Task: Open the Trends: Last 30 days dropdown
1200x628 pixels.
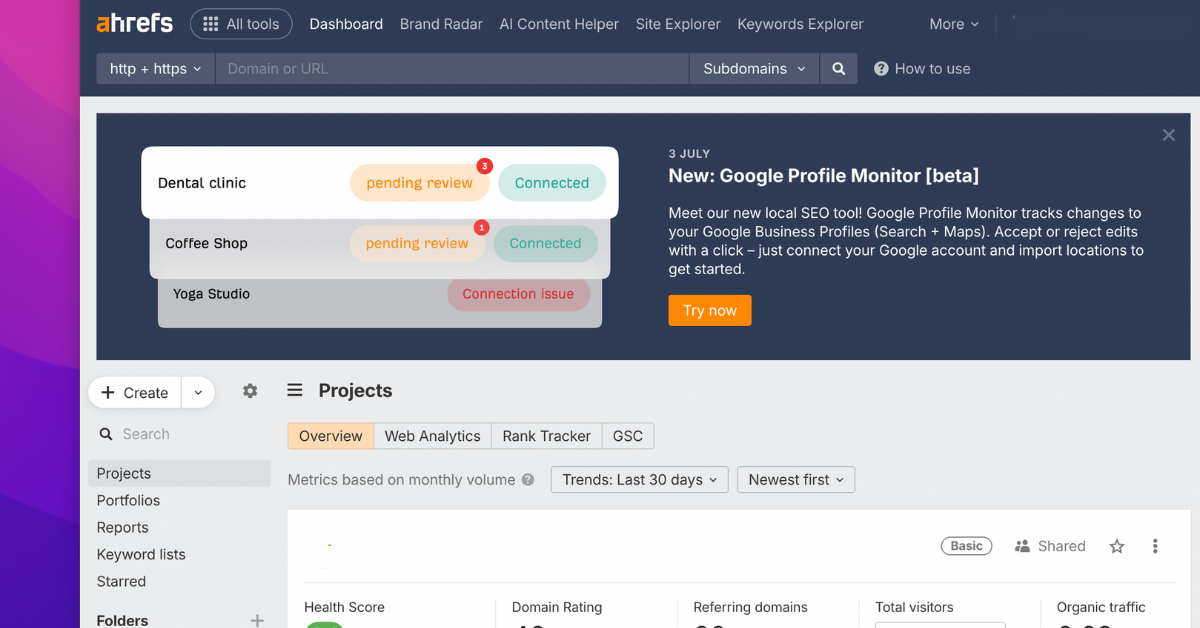Action: click(640, 480)
